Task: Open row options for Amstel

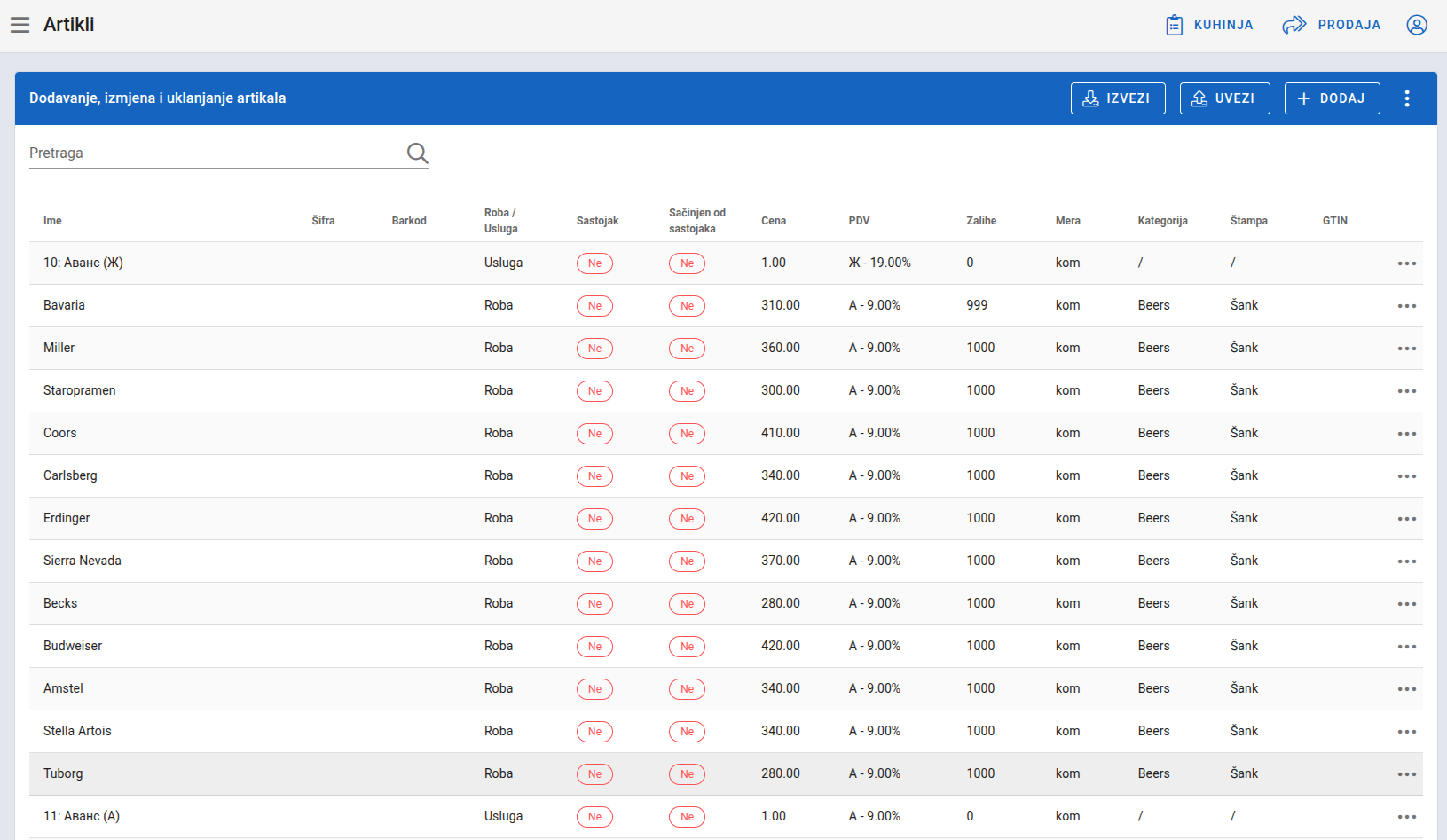Action: (1407, 689)
